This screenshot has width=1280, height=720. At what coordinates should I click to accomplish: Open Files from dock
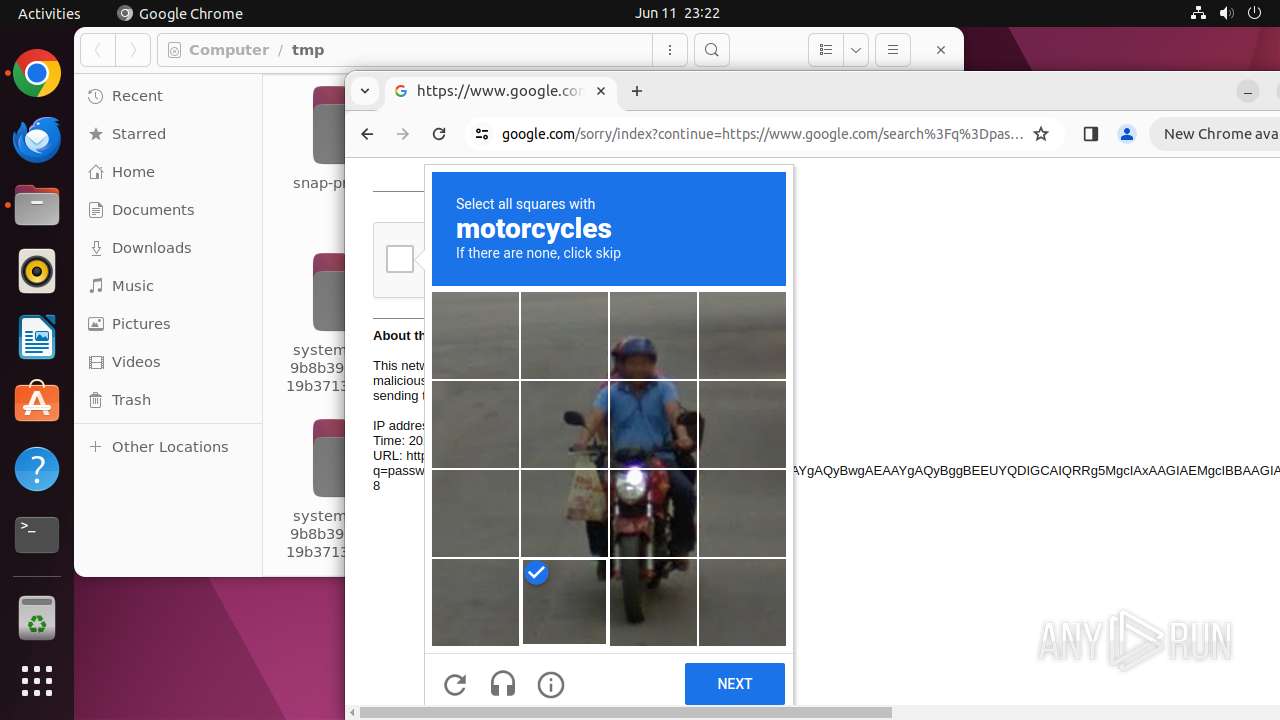37,206
